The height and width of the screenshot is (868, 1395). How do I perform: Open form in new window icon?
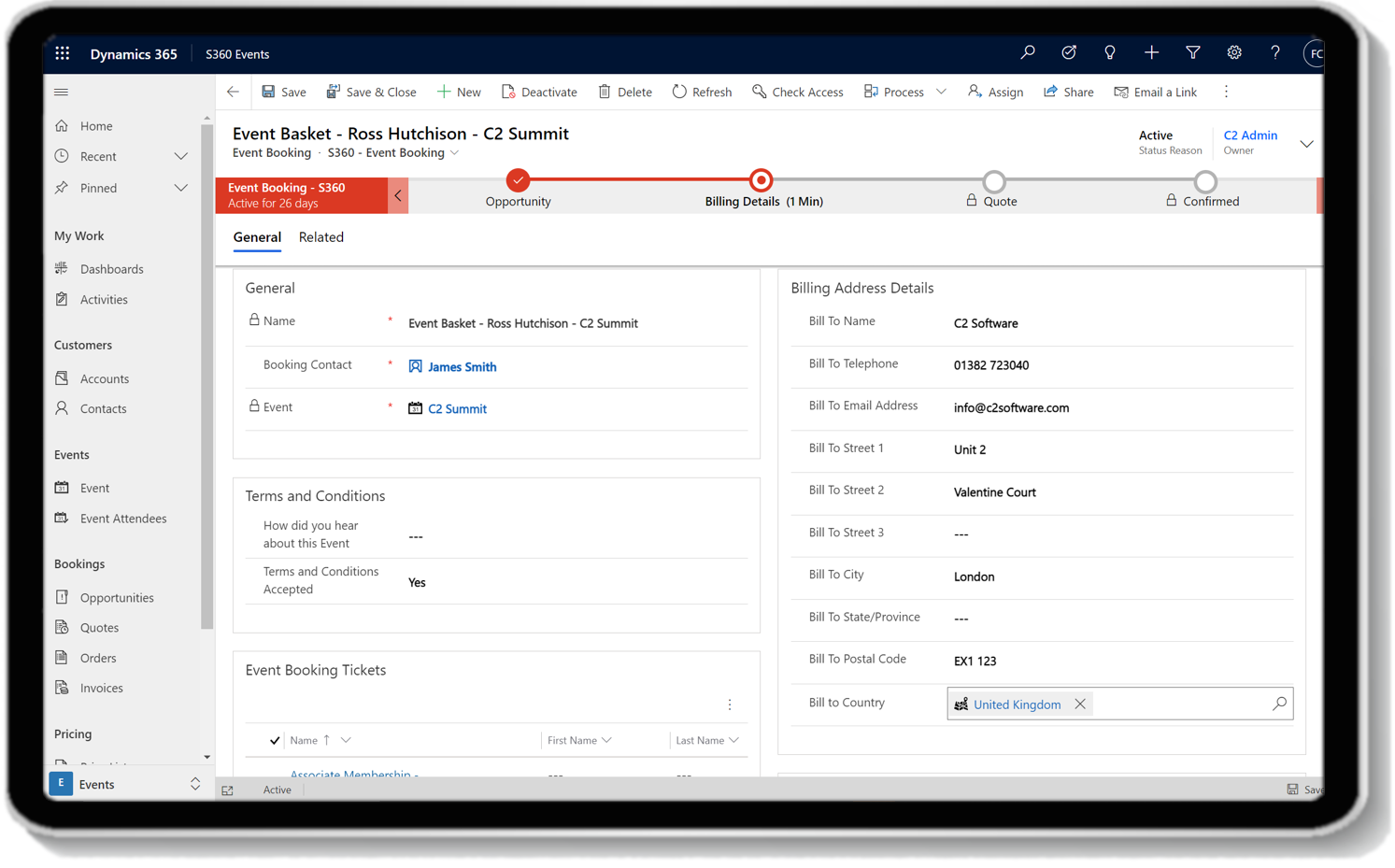[227, 790]
